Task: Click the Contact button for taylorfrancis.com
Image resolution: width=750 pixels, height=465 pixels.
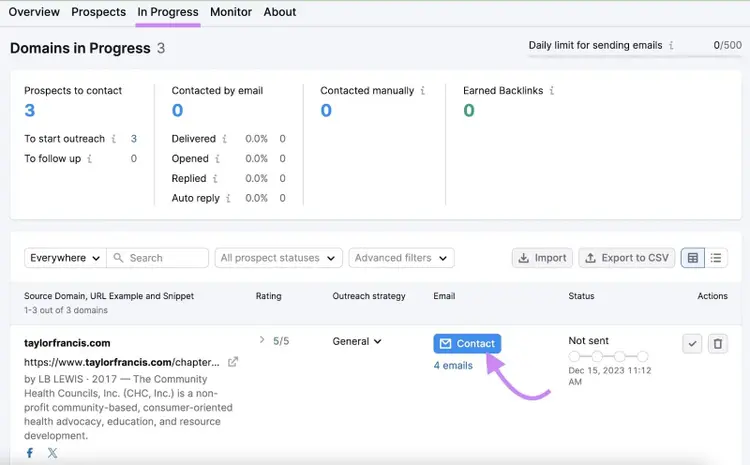Action: coord(467,343)
